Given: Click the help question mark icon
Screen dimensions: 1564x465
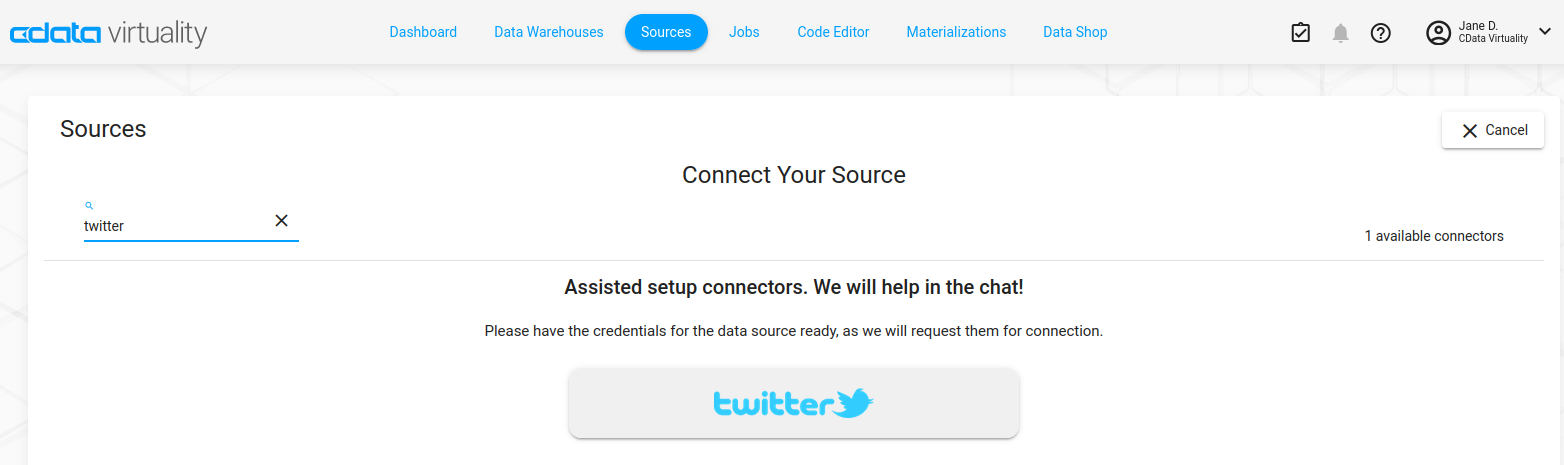Looking at the screenshot, I should tap(1381, 33).
